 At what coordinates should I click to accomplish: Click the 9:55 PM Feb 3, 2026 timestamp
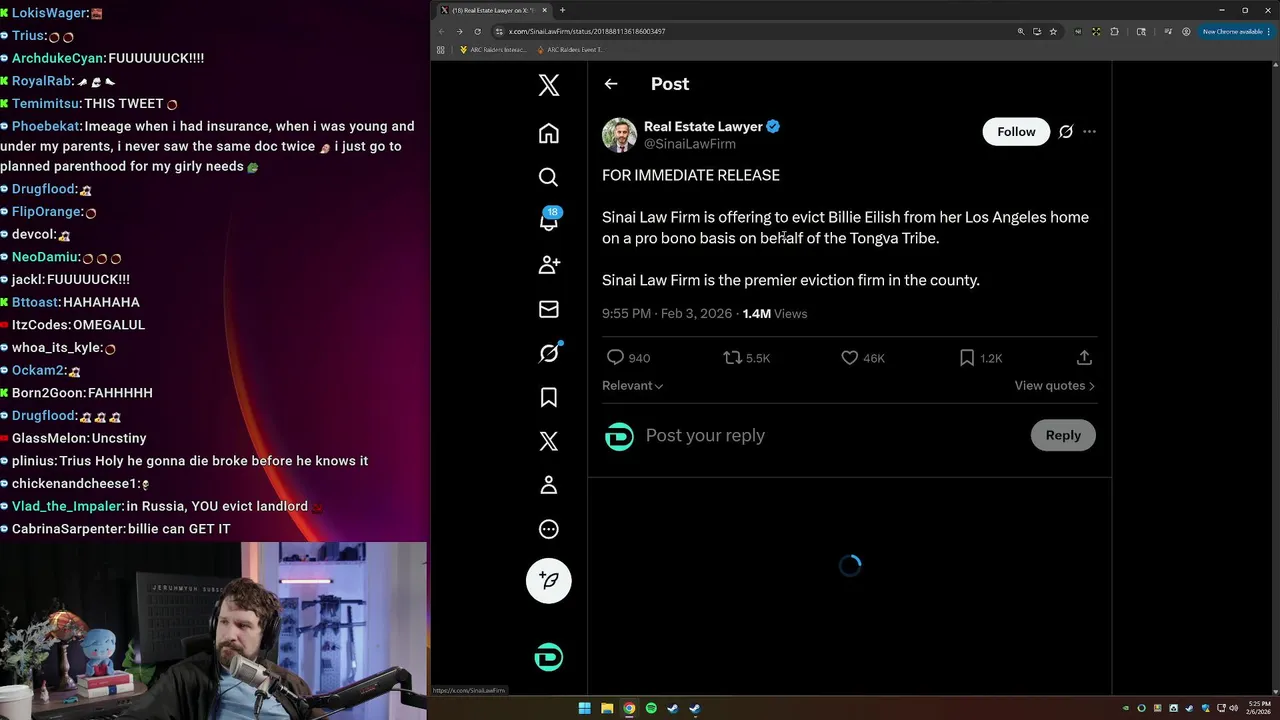(x=667, y=314)
